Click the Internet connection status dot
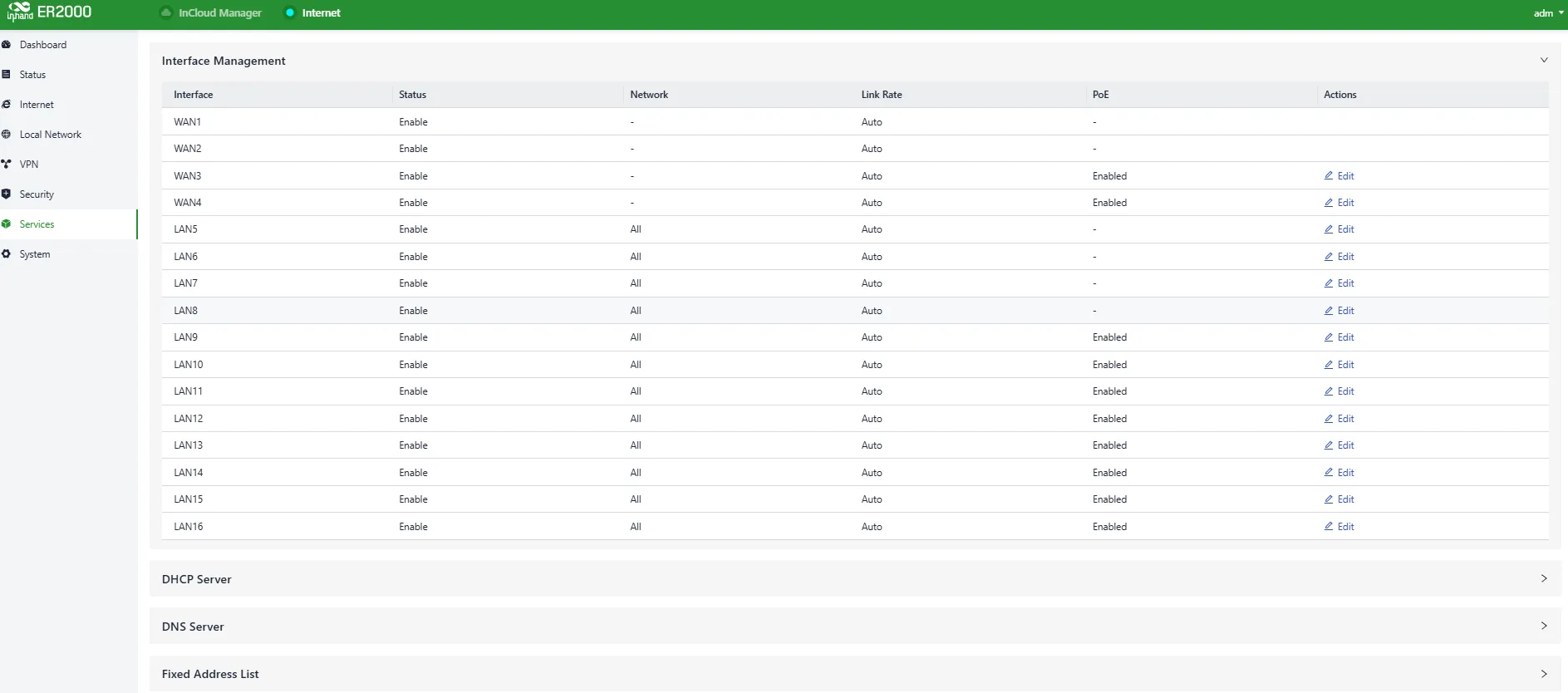The image size is (1568, 693). [290, 12]
